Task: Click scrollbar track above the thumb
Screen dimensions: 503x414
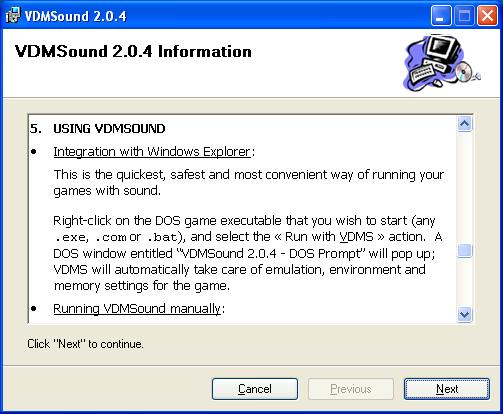Action: (x=464, y=188)
